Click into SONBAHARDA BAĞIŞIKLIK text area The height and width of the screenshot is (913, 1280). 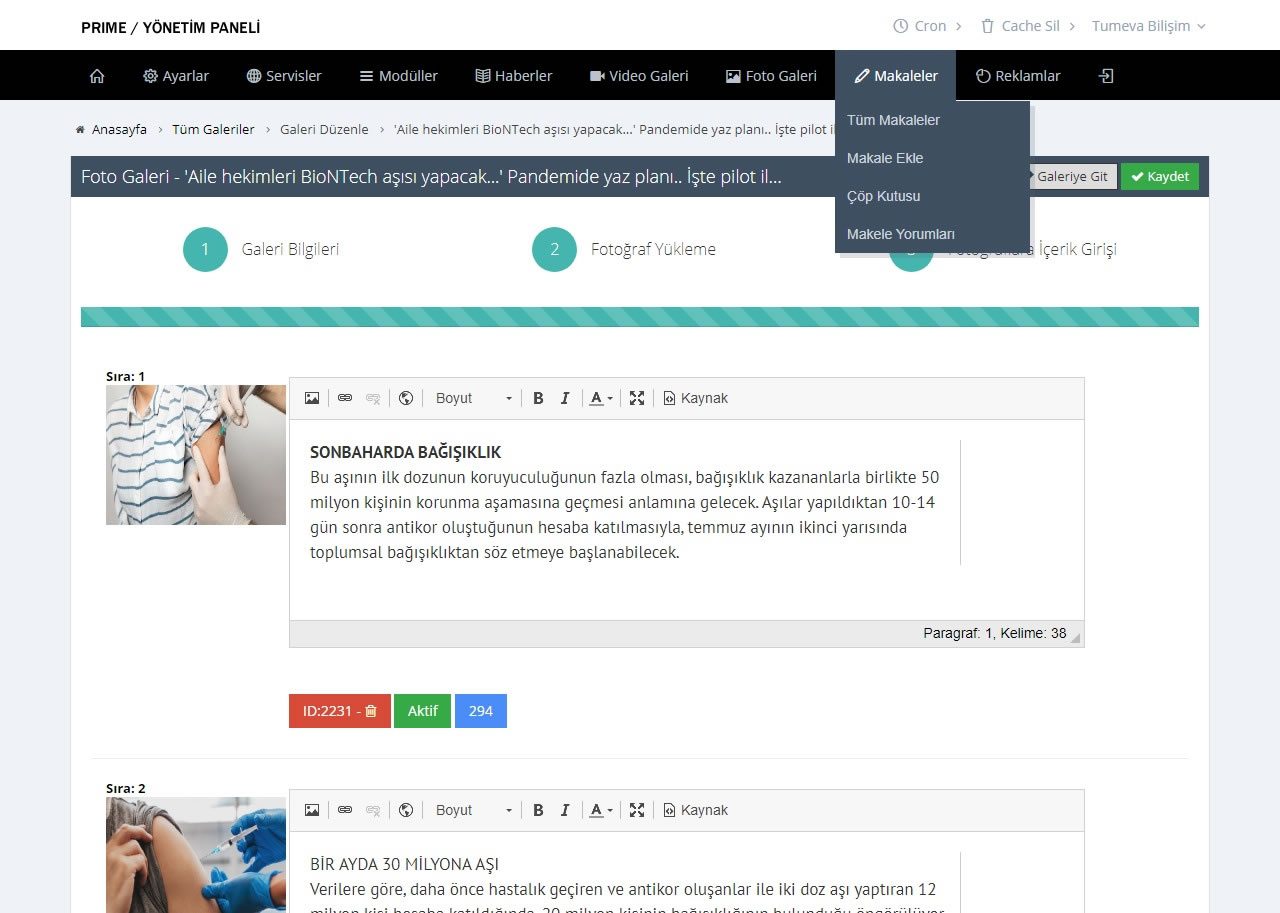coord(686,520)
